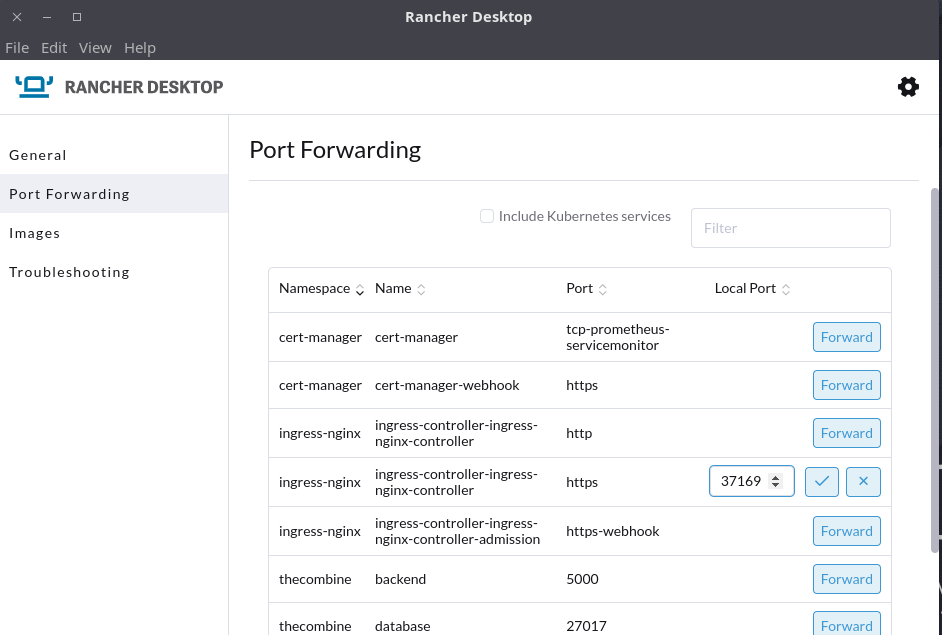Click the Filter text field
This screenshot has width=942, height=635.
[x=791, y=228]
